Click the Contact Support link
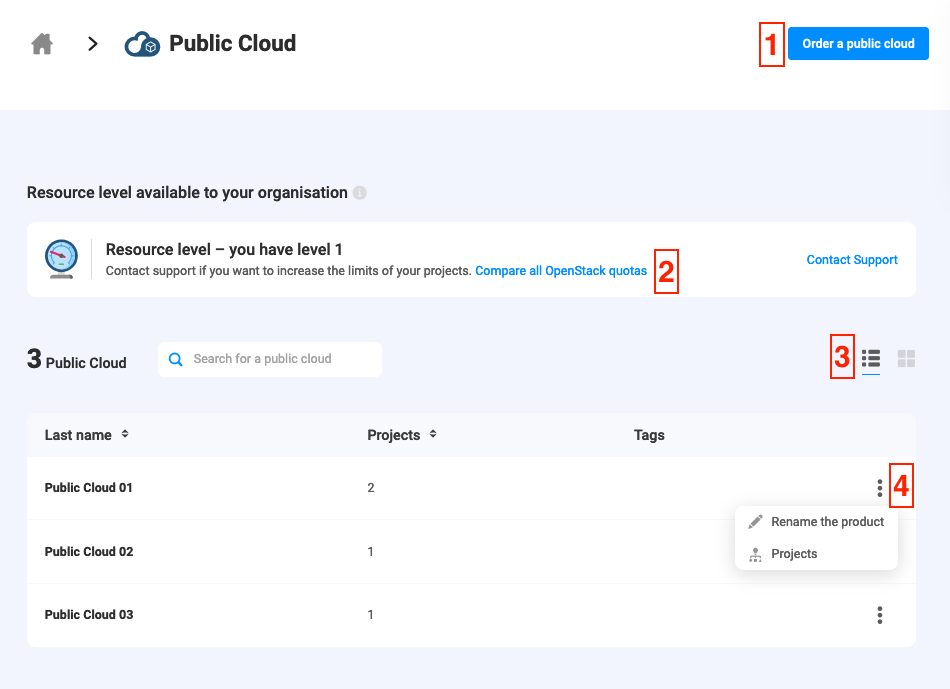Image resolution: width=950 pixels, height=689 pixels. click(852, 259)
